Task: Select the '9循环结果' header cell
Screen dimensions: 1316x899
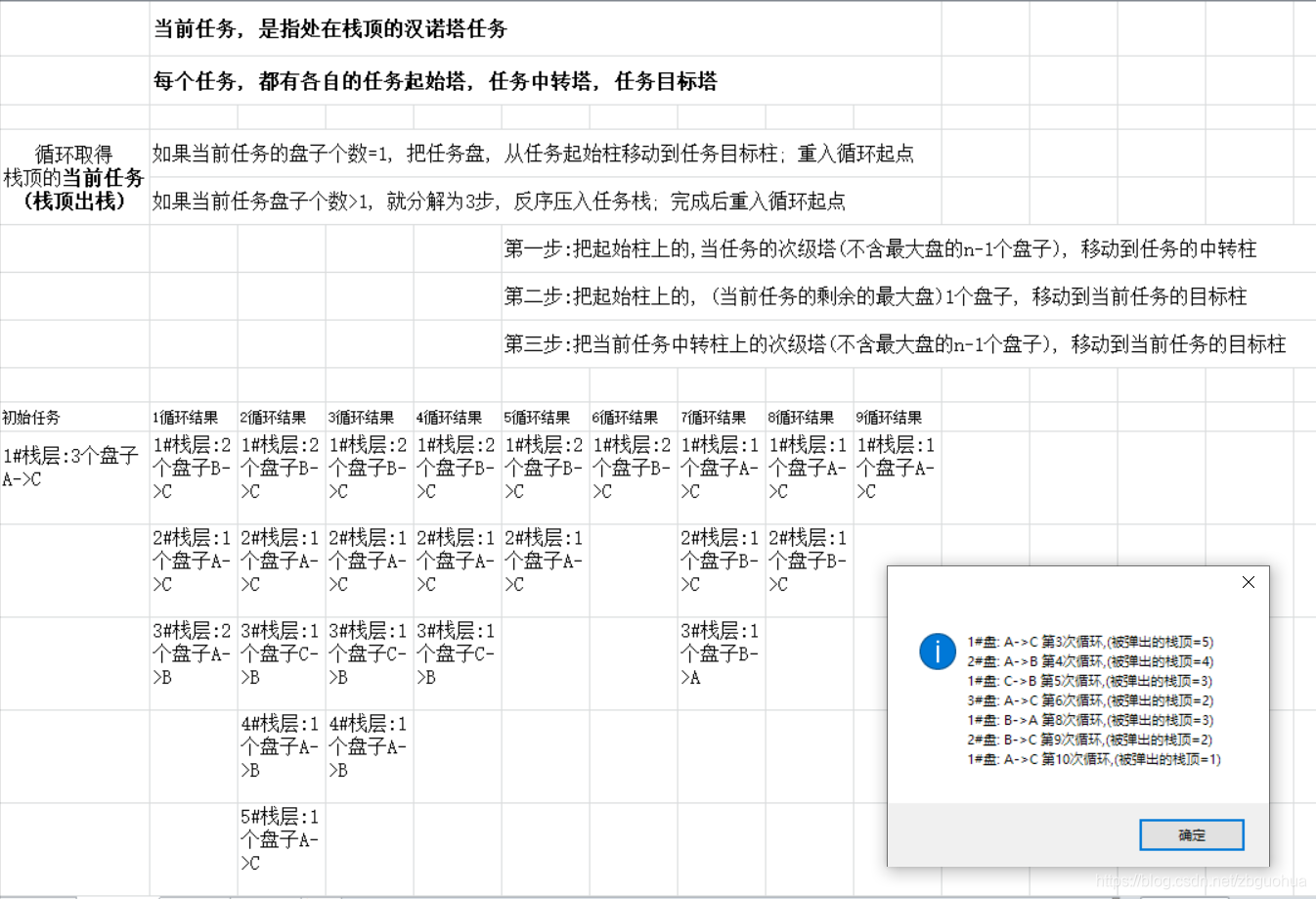Action: 898,417
